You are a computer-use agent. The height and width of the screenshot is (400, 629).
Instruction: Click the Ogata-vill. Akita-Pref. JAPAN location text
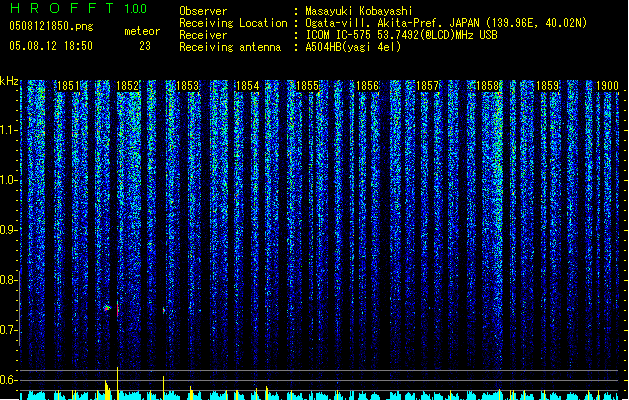tap(446, 23)
